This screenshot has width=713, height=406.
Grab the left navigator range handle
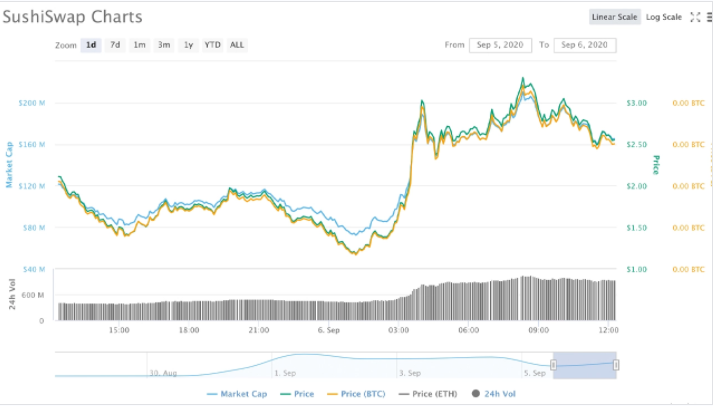(x=553, y=365)
